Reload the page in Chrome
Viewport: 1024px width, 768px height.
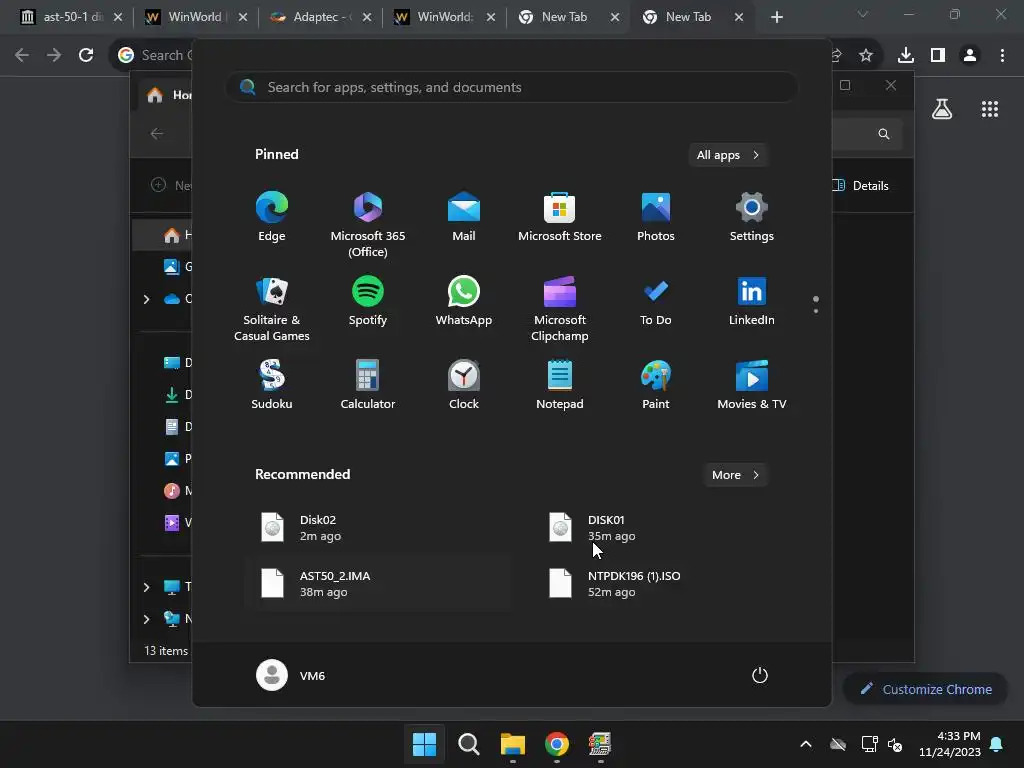[x=86, y=55]
